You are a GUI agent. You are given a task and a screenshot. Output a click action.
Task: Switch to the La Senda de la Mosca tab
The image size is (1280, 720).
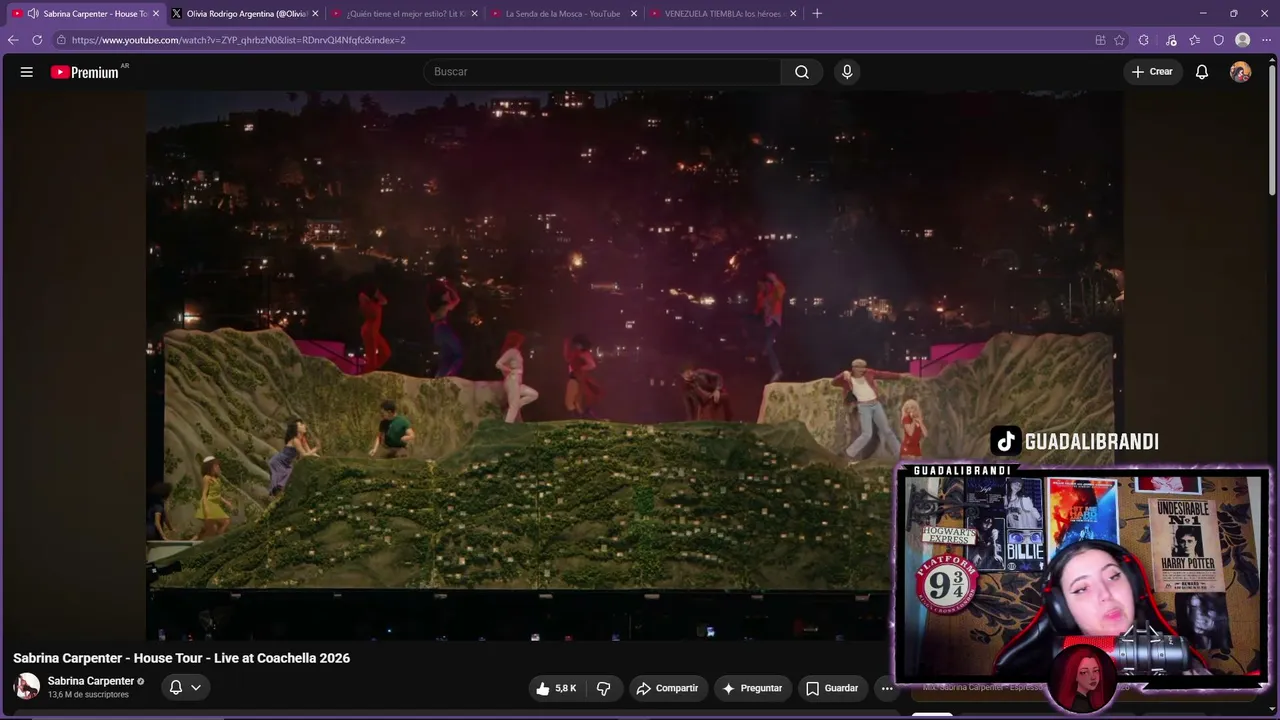click(563, 13)
